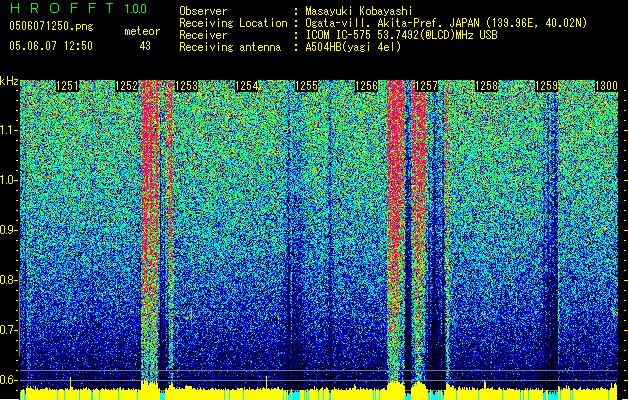
Task: Click the ICOM IC-575 receiver text
Action: click(401, 35)
